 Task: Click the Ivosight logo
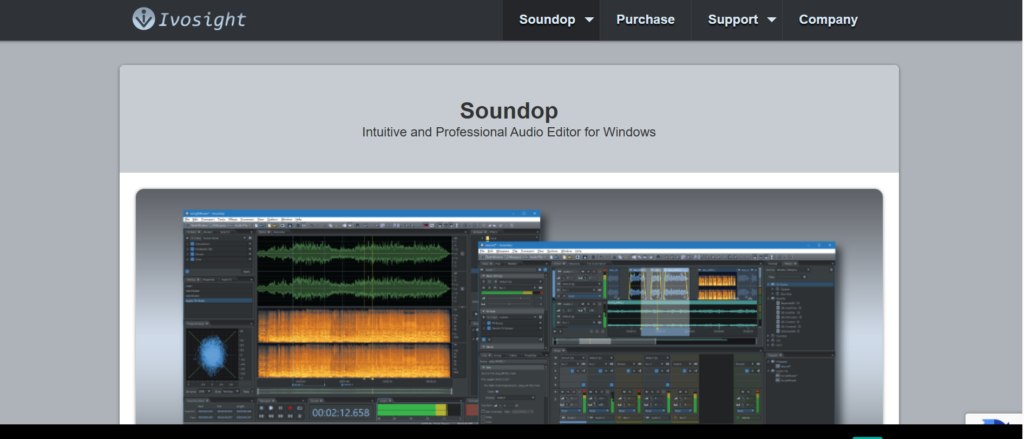tap(189, 19)
